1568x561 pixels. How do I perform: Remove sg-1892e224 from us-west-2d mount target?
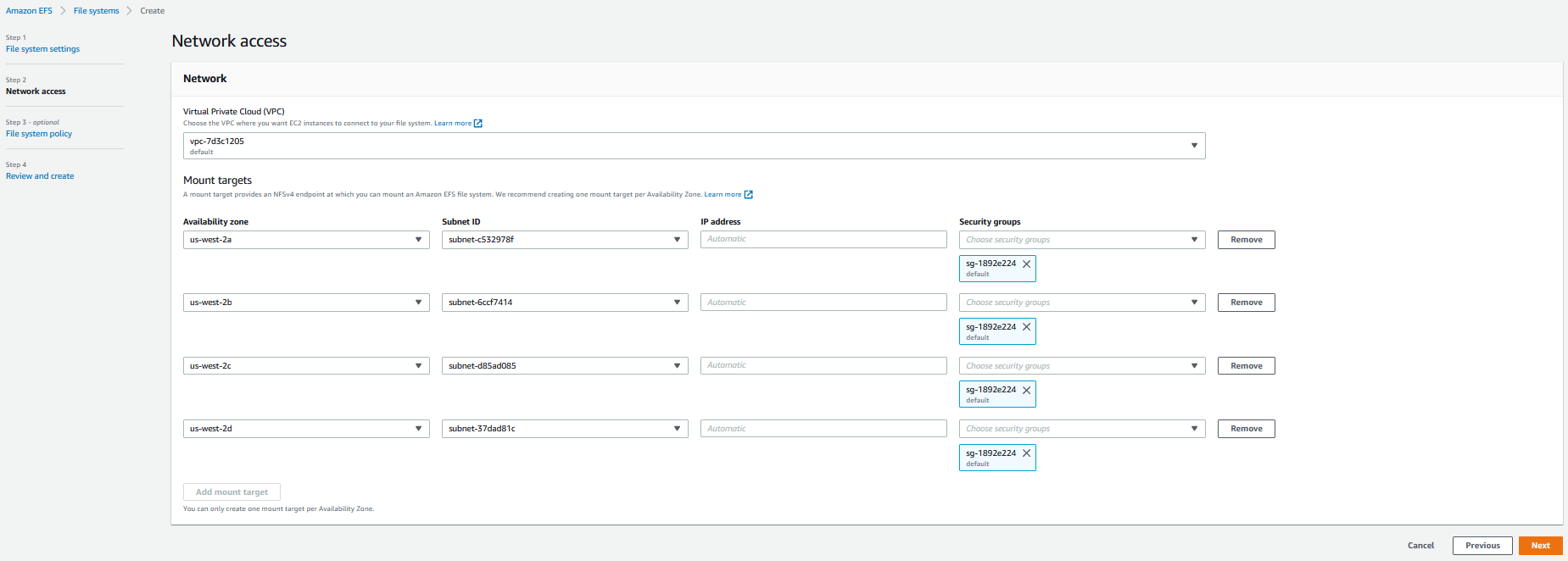pyautogui.click(x=1026, y=453)
